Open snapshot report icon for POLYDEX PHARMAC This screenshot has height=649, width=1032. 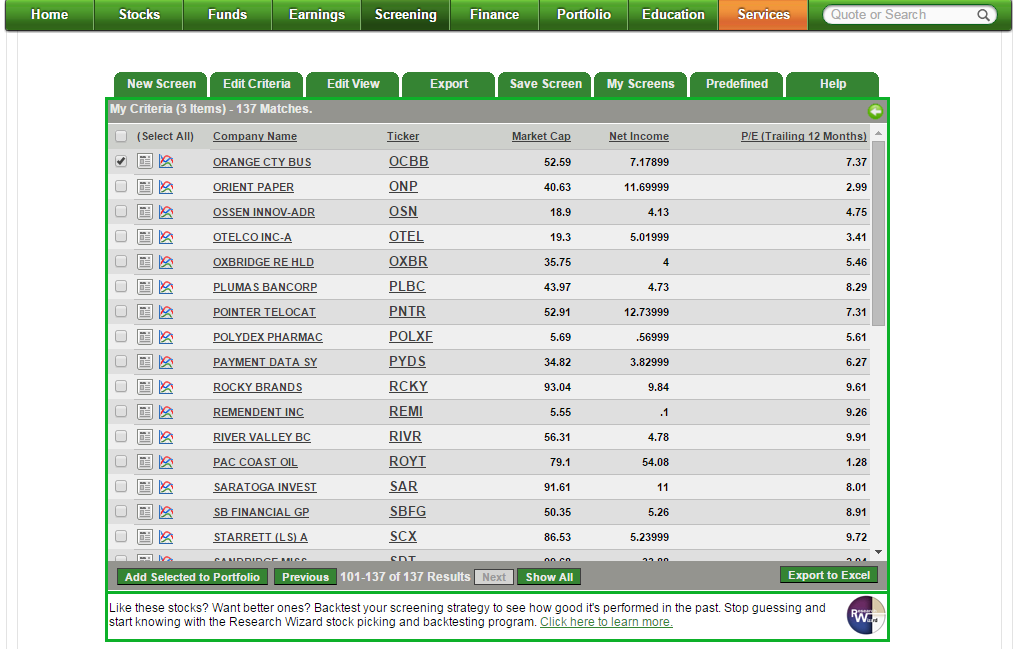tap(145, 336)
